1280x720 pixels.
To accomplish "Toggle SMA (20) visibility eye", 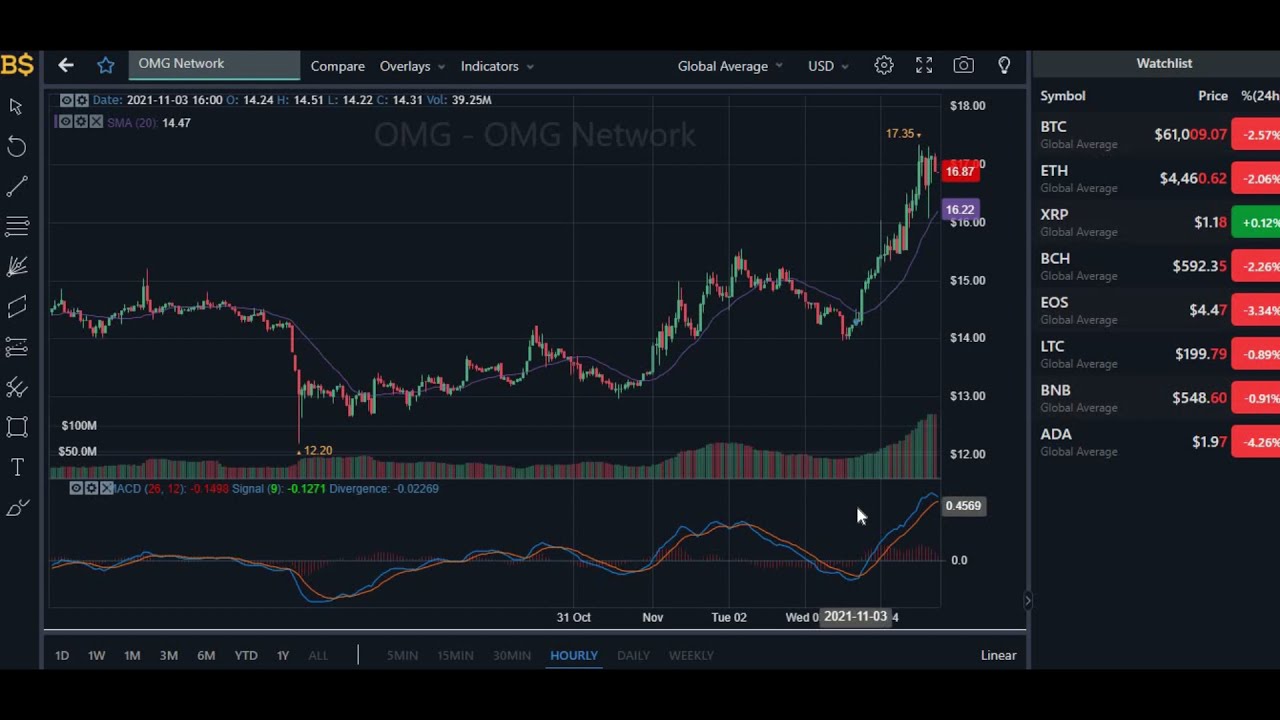I will 65,122.
